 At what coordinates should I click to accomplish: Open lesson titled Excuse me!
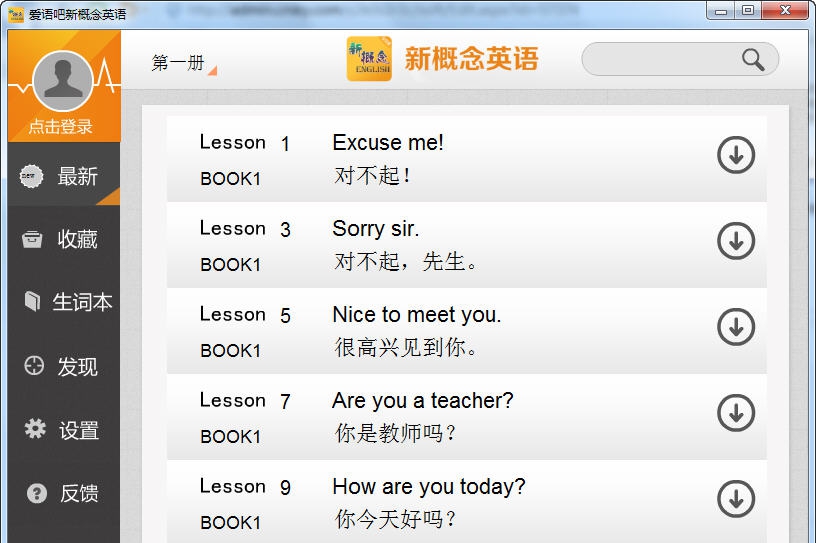click(x=388, y=143)
